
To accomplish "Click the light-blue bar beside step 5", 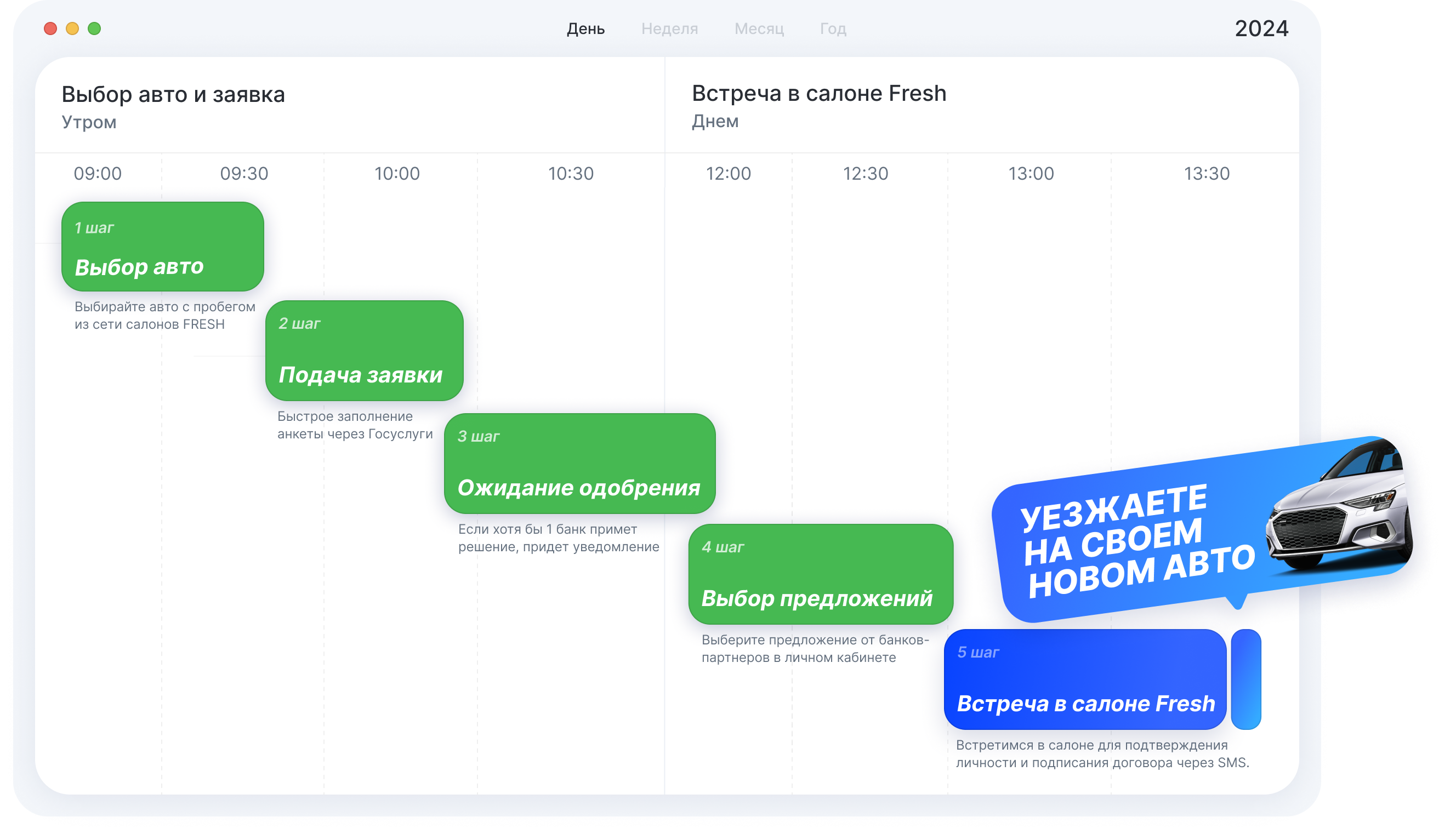I will [1245, 679].
